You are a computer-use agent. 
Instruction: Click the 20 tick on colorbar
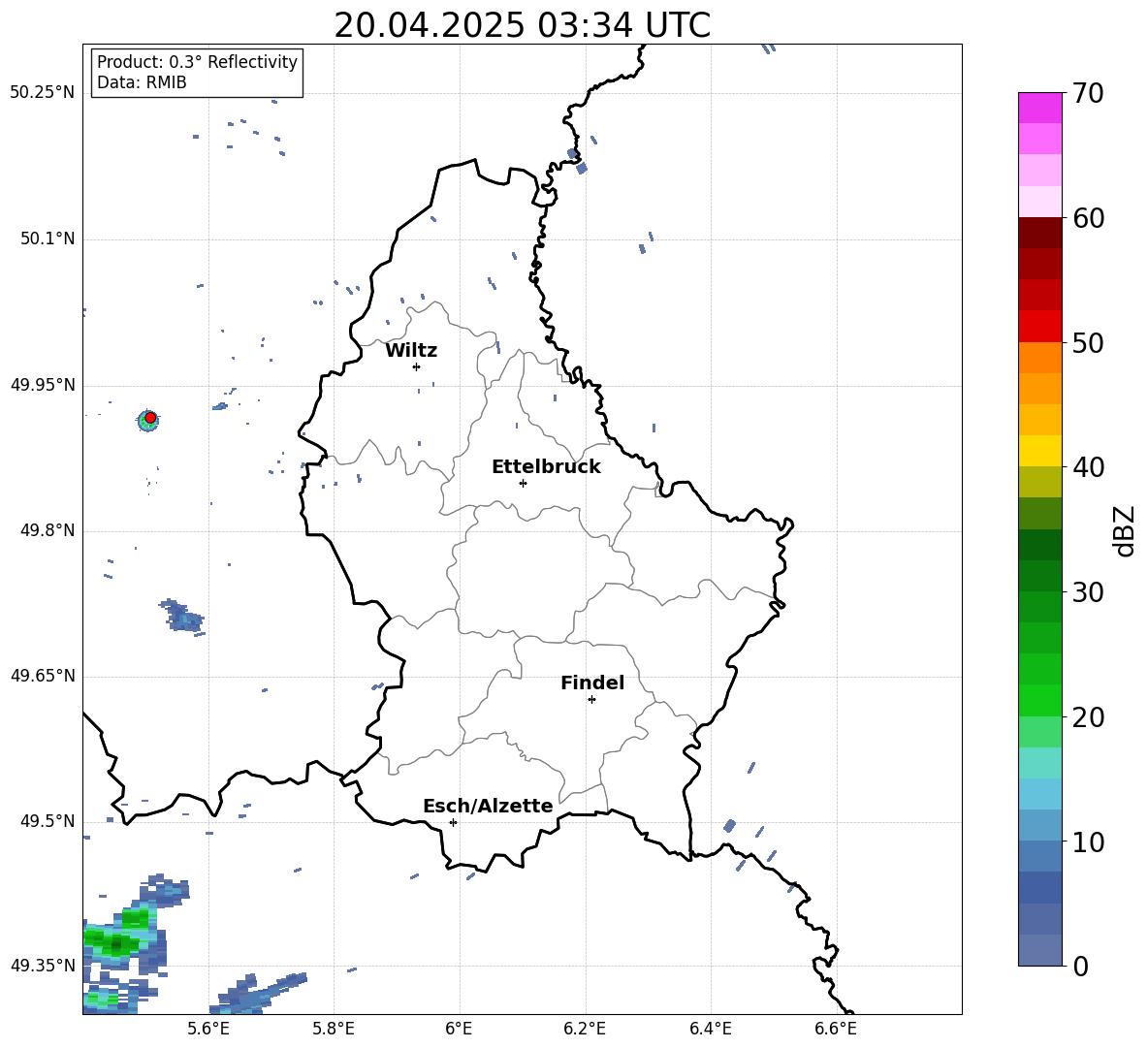[1088, 717]
